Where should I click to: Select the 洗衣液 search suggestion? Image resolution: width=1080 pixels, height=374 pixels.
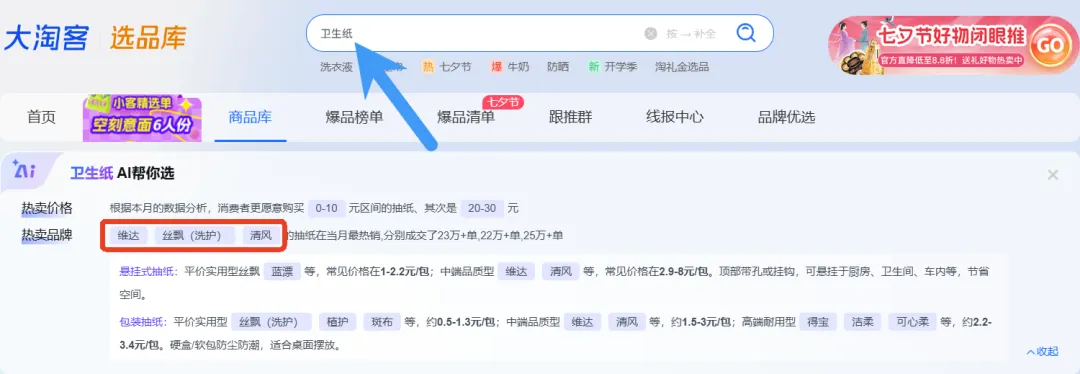[336, 67]
